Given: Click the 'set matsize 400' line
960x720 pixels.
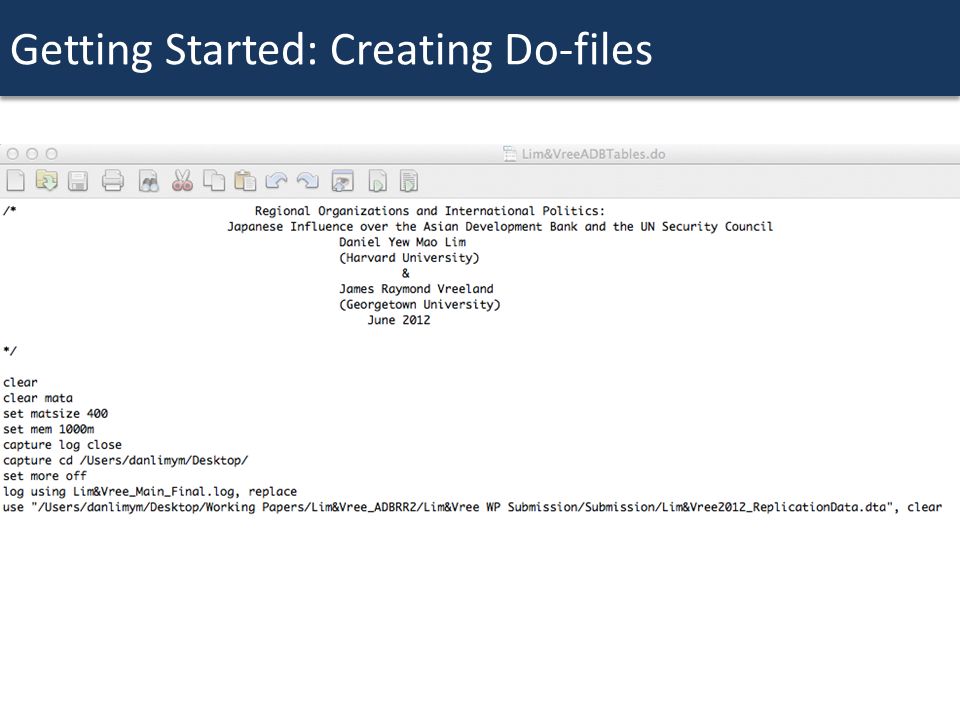Looking at the screenshot, I should click(56, 414).
